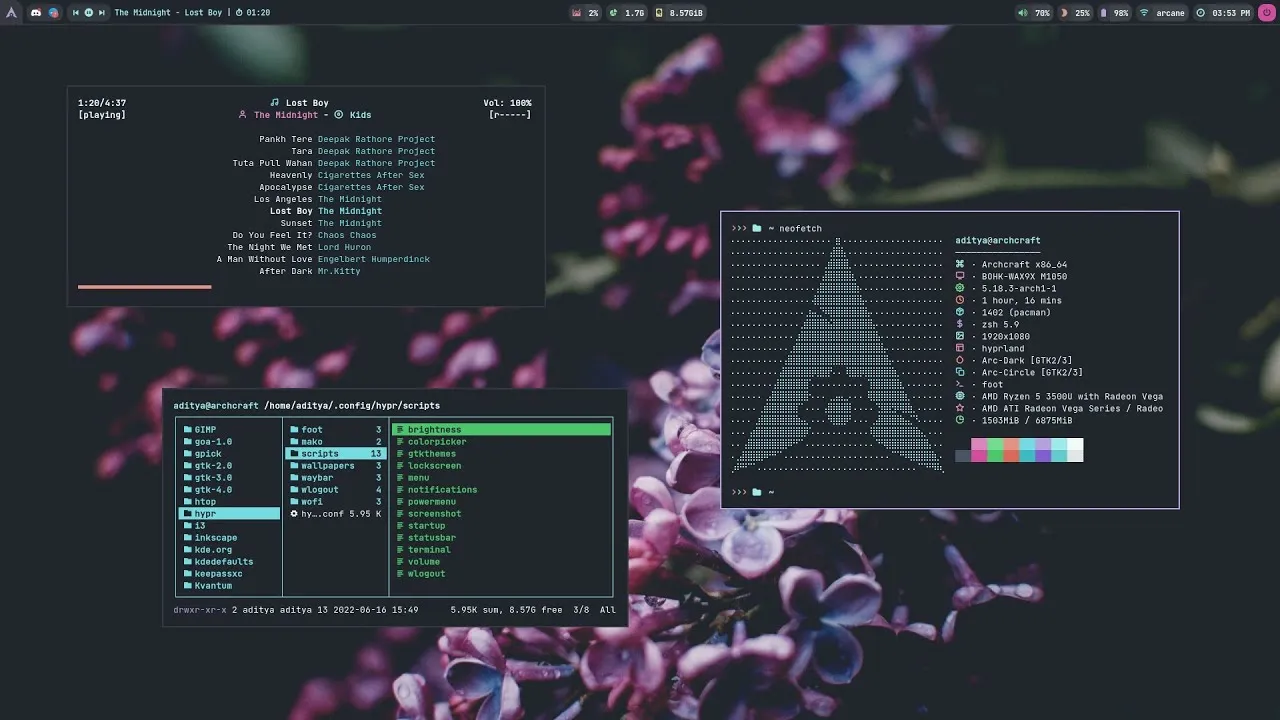Click the 'Cigarettes After Sex' artist link
The width and height of the screenshot is (1280, 720).
372,175
